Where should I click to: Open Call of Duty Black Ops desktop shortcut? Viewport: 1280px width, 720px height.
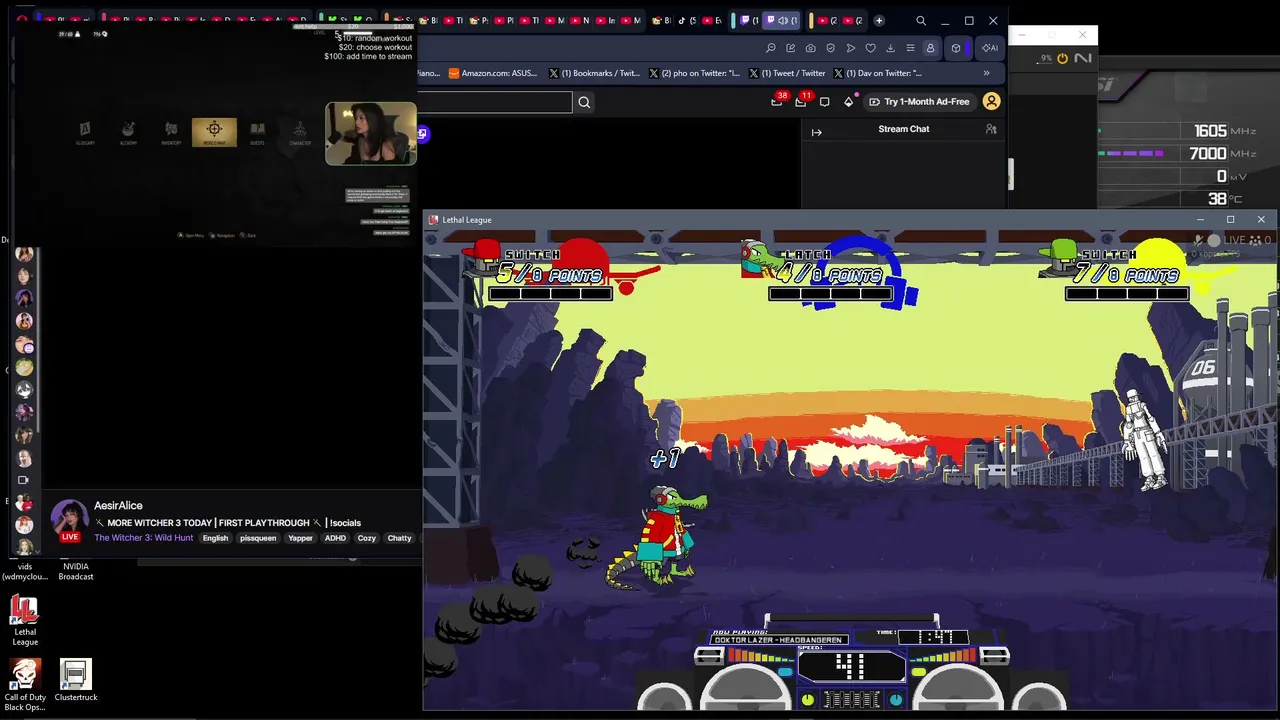pyautogui.click(x=25, y=685)
